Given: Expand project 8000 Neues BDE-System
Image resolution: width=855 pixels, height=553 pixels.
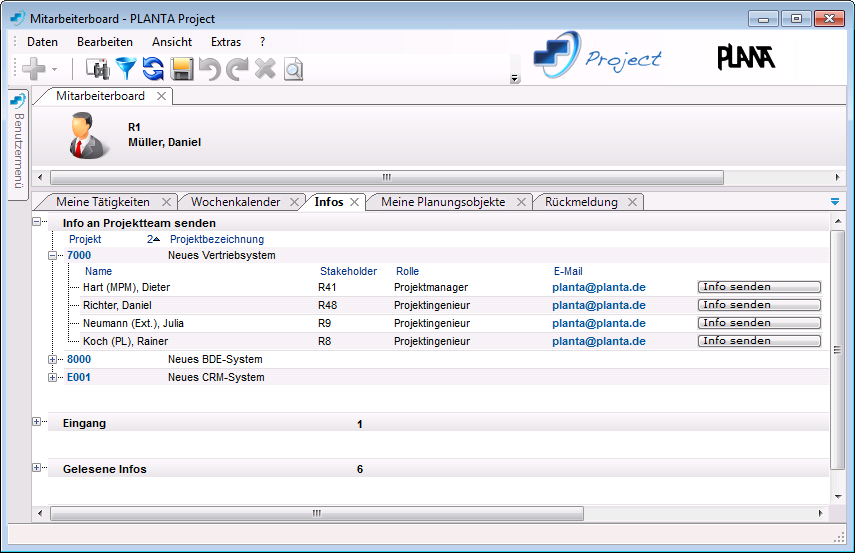Looking at the screenshot, I should 53,359.
